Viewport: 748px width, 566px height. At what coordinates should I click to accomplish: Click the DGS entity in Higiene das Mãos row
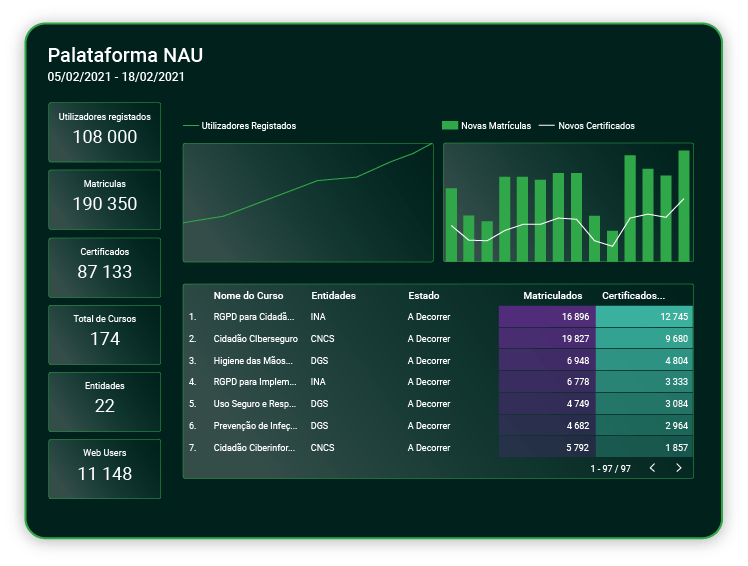coord(320,360)
